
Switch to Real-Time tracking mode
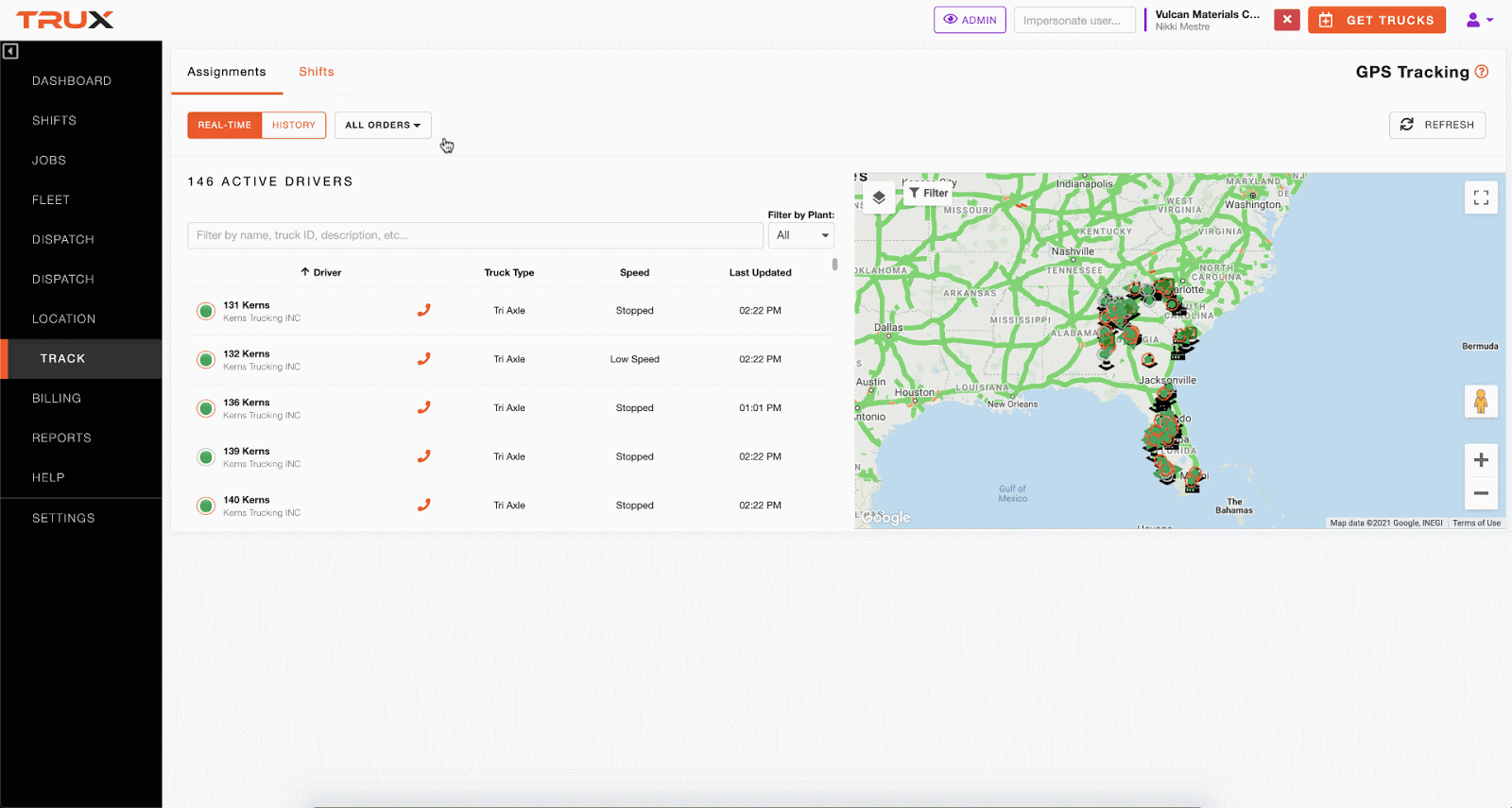point(225,125)
